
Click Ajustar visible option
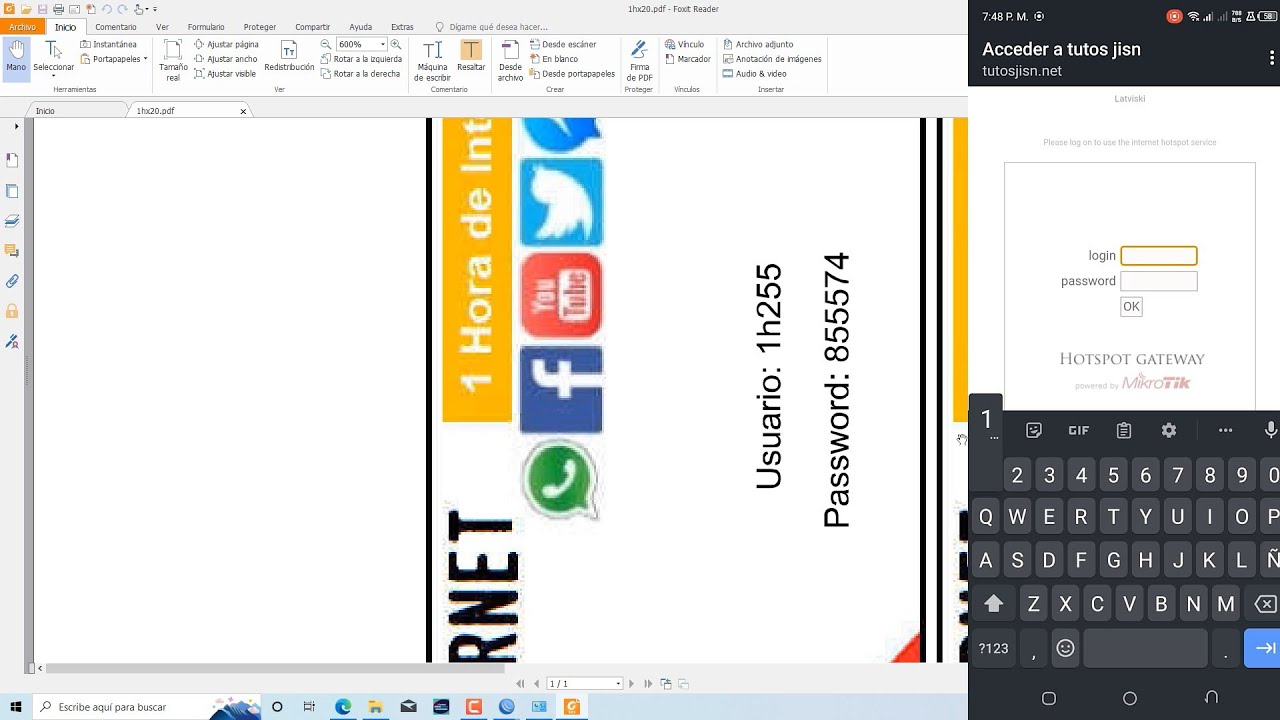coord(225,74)
